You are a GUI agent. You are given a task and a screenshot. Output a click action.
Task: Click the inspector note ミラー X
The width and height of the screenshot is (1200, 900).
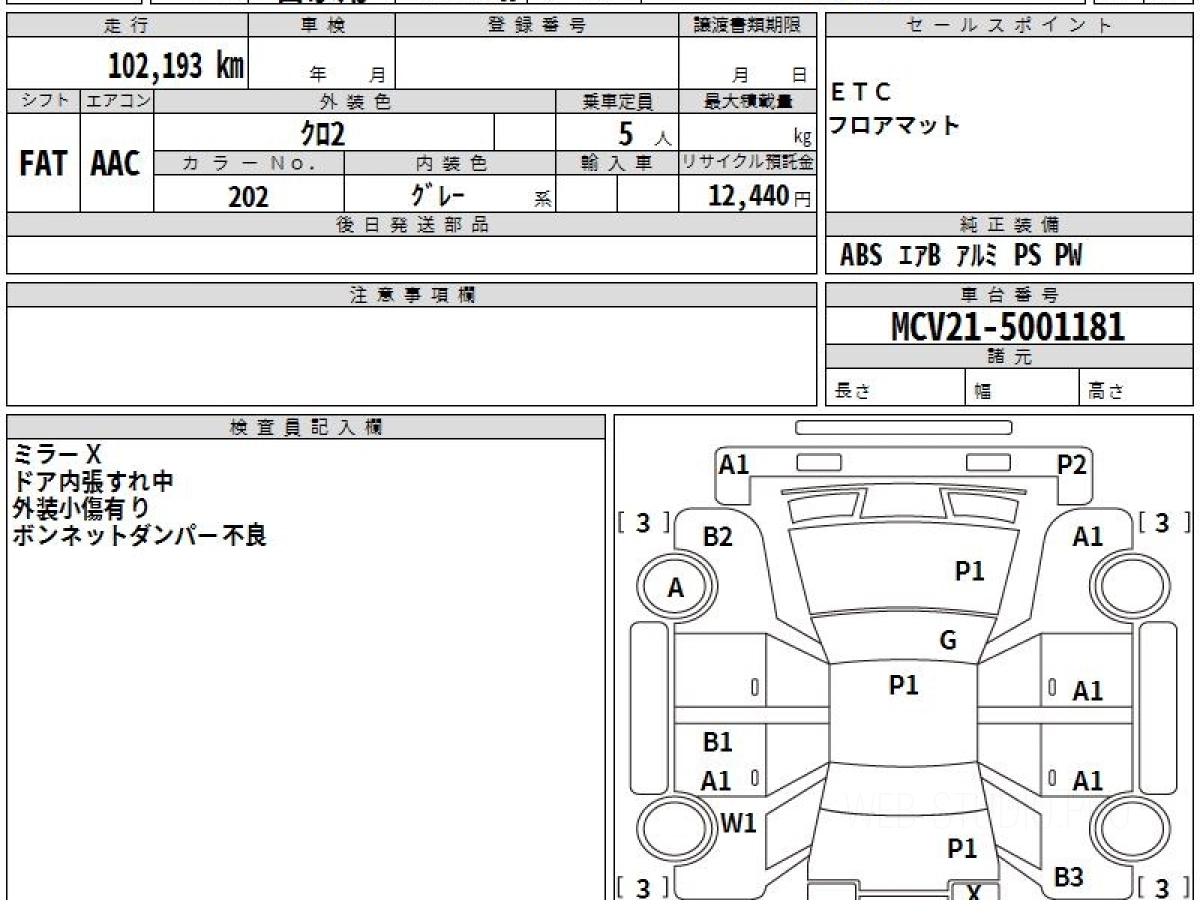57,454
